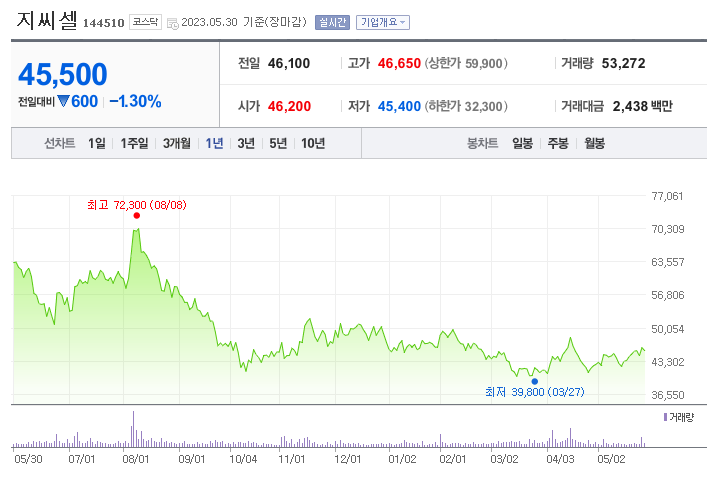The image size is (707, 478).
Task: Select the 1년 line chart period
Action: pos(214,143)
